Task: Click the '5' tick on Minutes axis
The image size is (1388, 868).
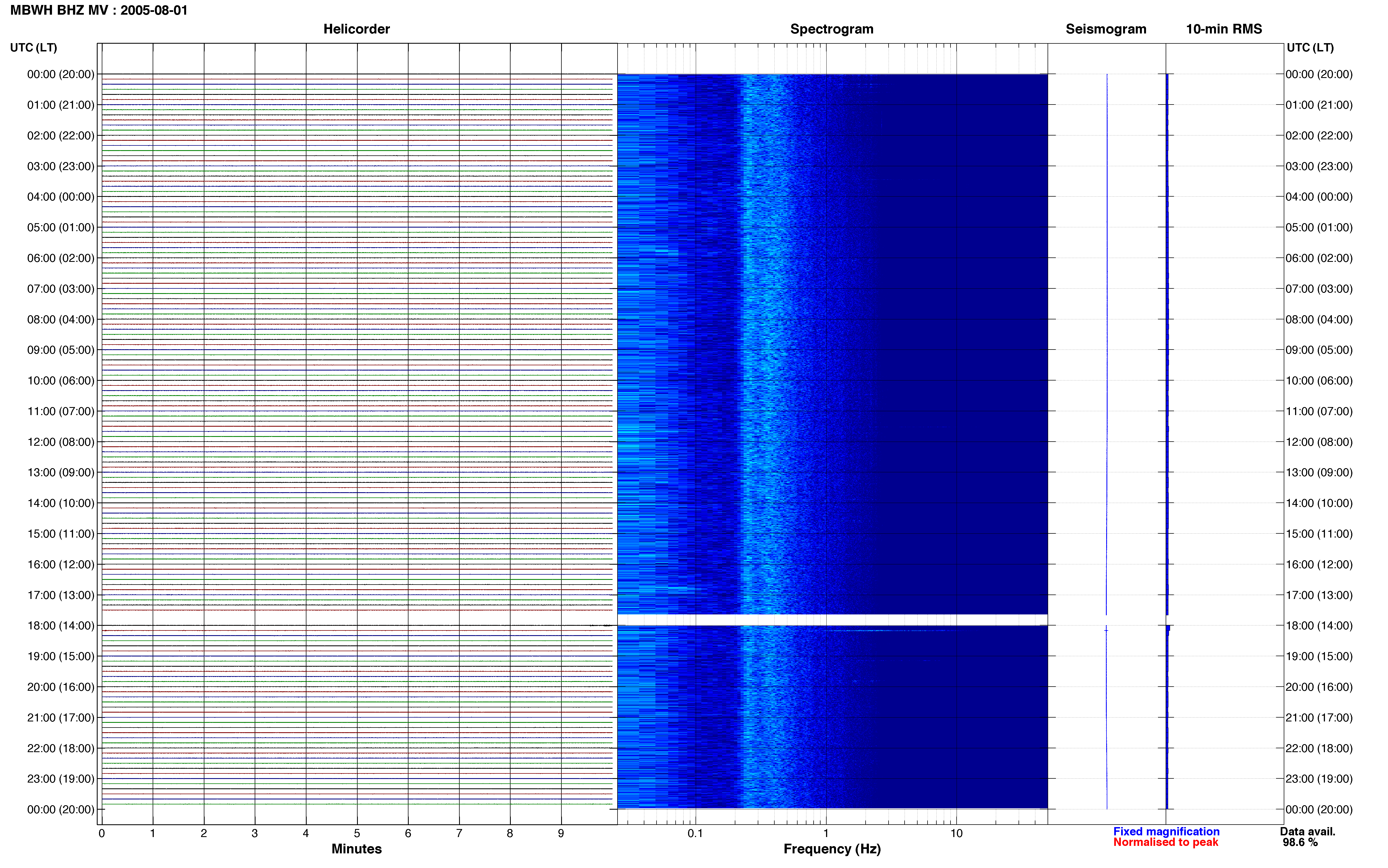Action: pyautogui.click(x=357, y=833)
